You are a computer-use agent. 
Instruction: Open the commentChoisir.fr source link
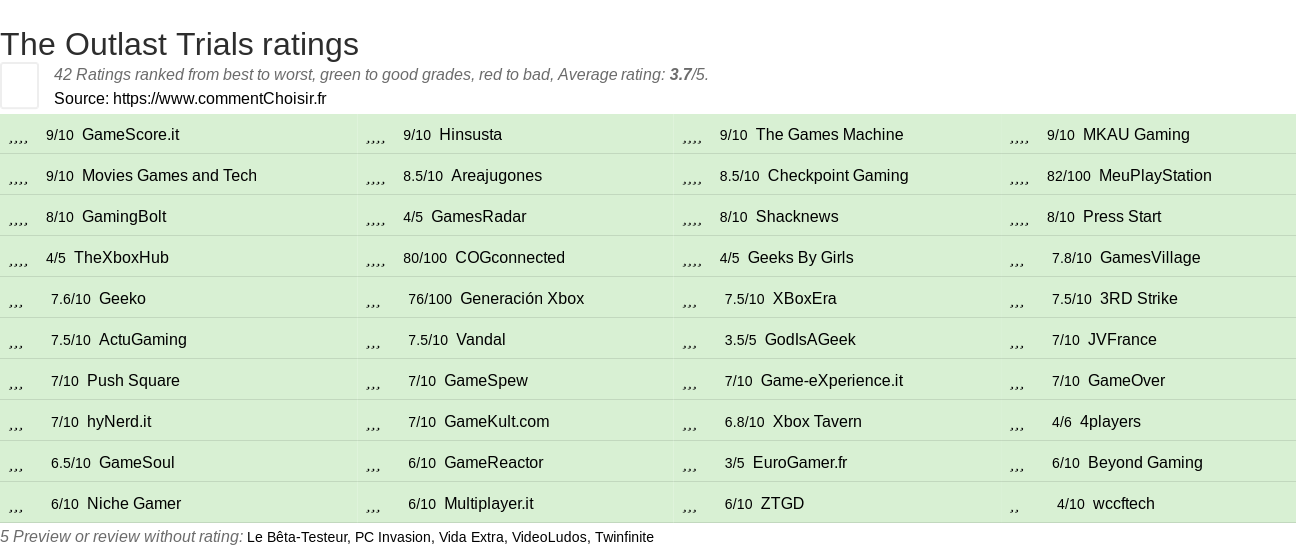tap(219, 98)
